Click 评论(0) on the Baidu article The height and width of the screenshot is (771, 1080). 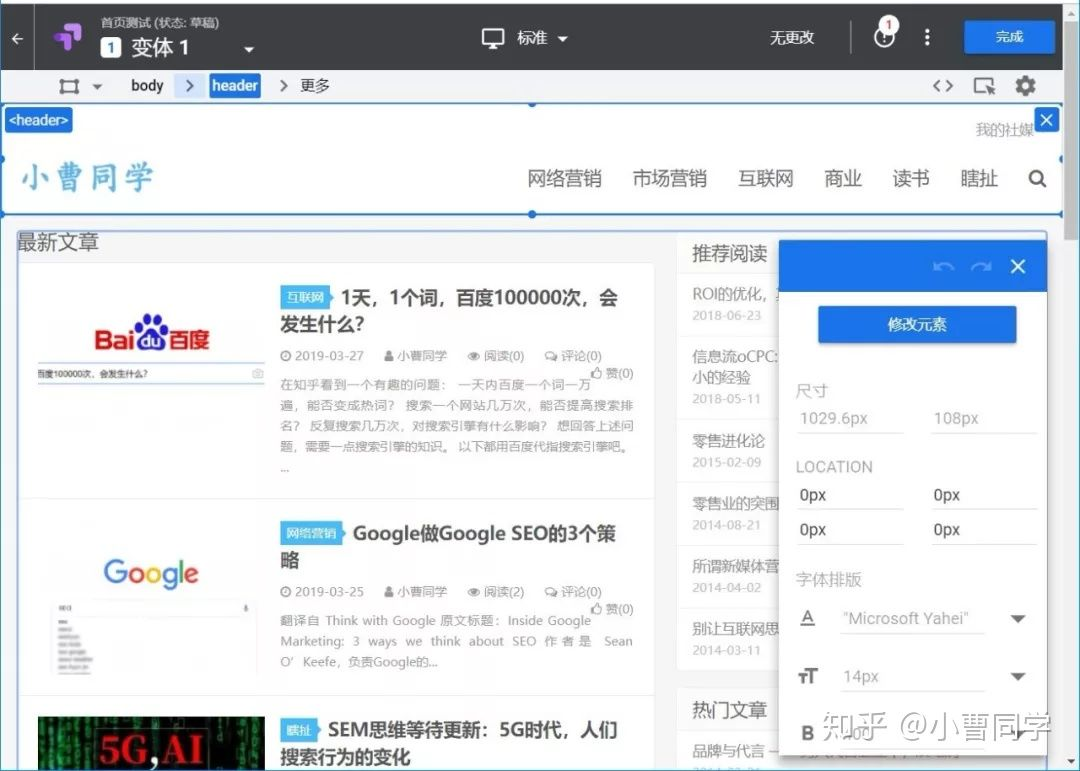(573, 356)
